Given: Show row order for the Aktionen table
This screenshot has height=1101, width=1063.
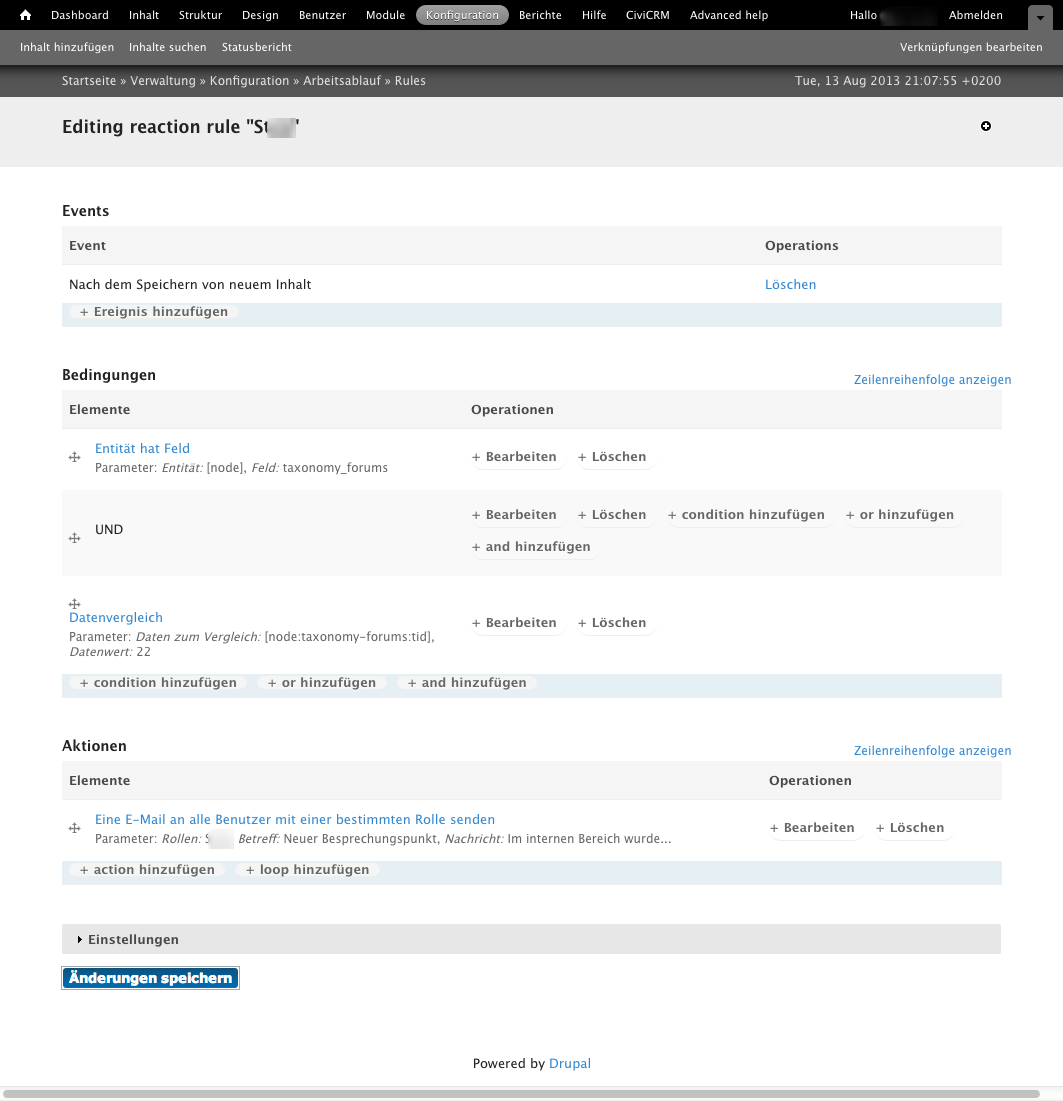Looking at the screenshot, I should (x=932, y=751).
